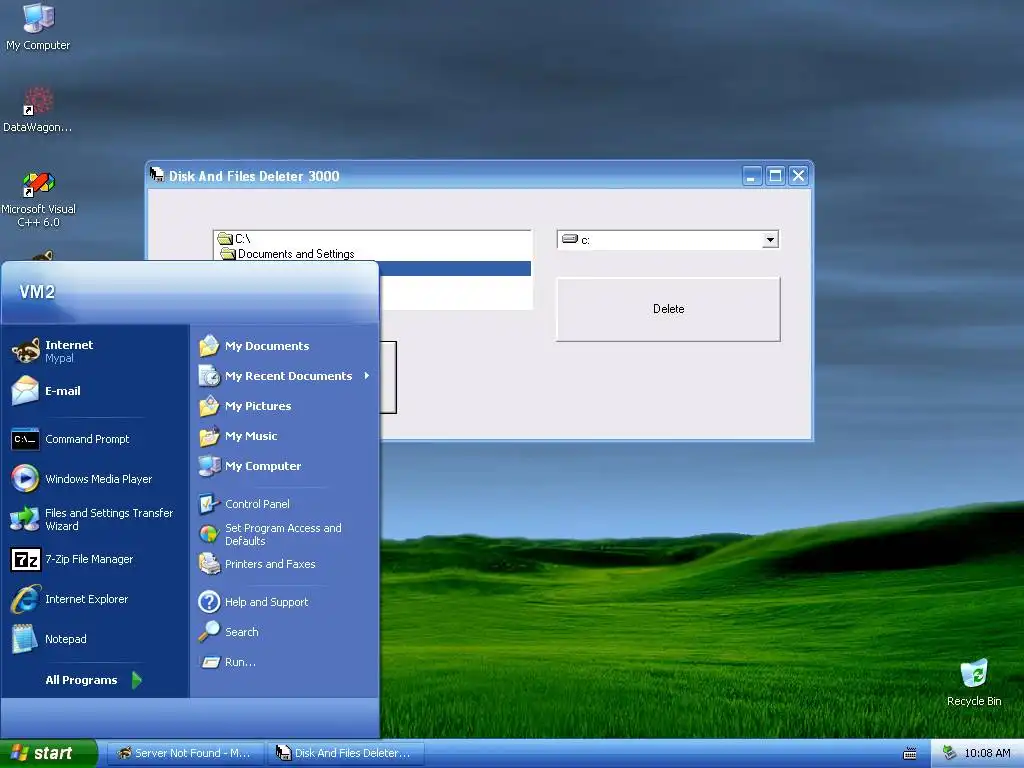Viewport: 1024px width, 768px height.
Task: Click the Start button
Action: (48, 753)
